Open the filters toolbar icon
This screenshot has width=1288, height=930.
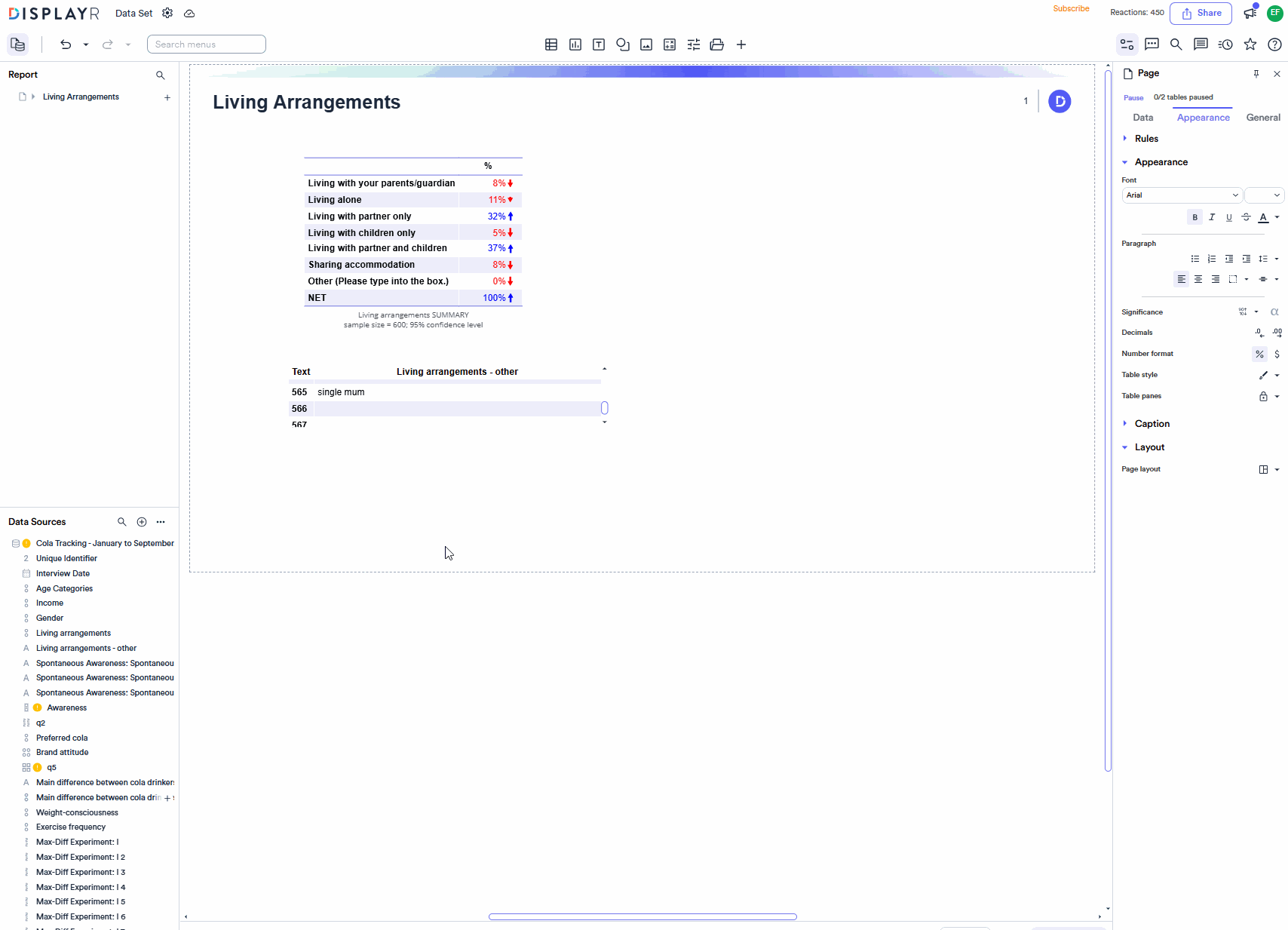(x=693, y=45)
